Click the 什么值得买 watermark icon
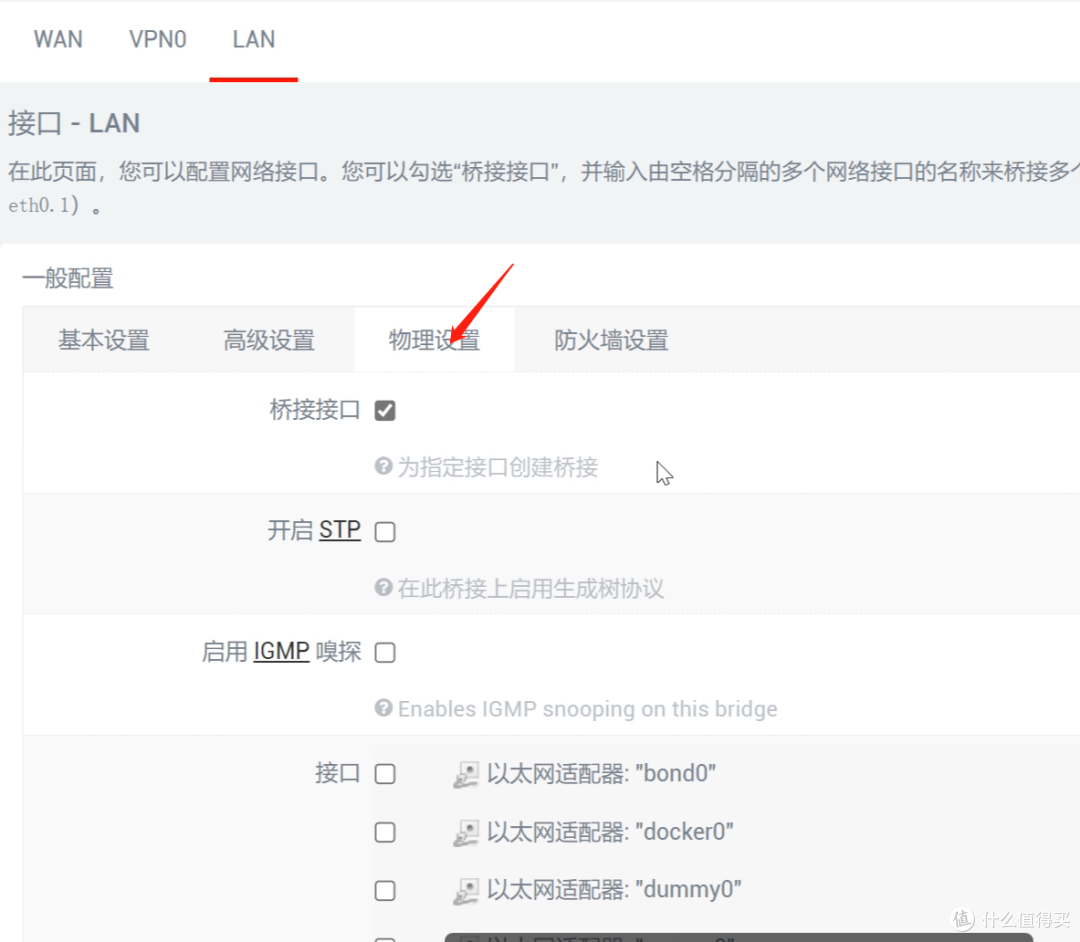The width and height of the screenshot is (1080, 942). 962,916
